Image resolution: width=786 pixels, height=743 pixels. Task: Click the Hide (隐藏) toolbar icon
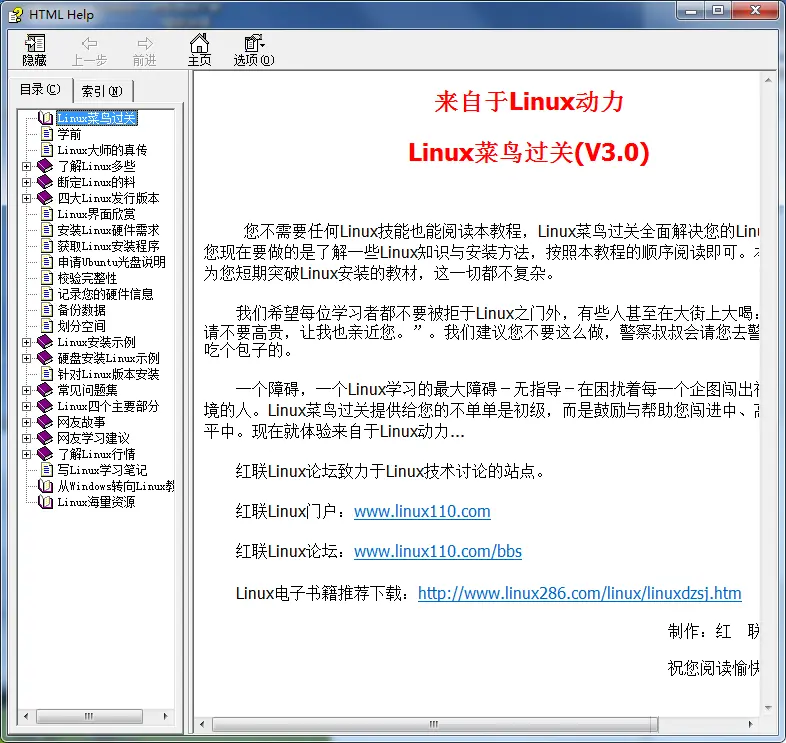(34, 44)
